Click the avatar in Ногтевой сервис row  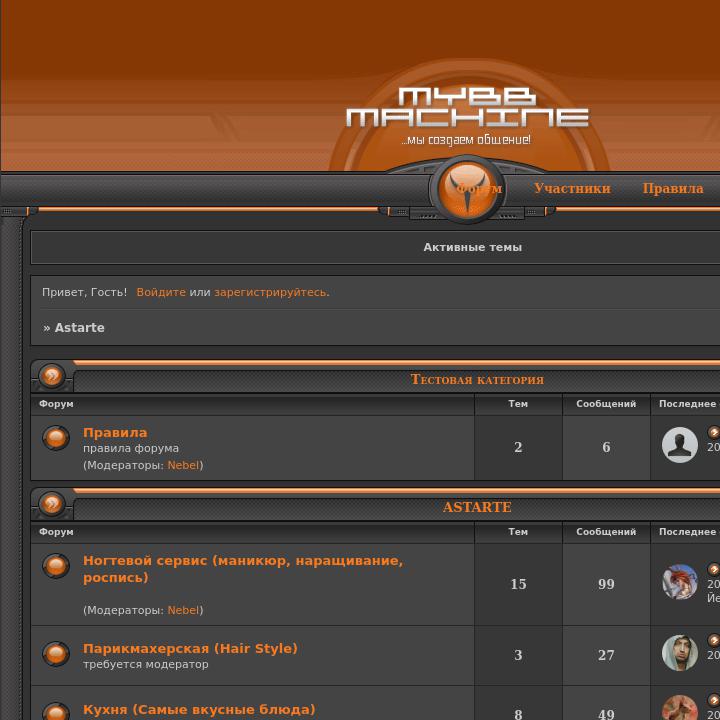coord(680,582)
